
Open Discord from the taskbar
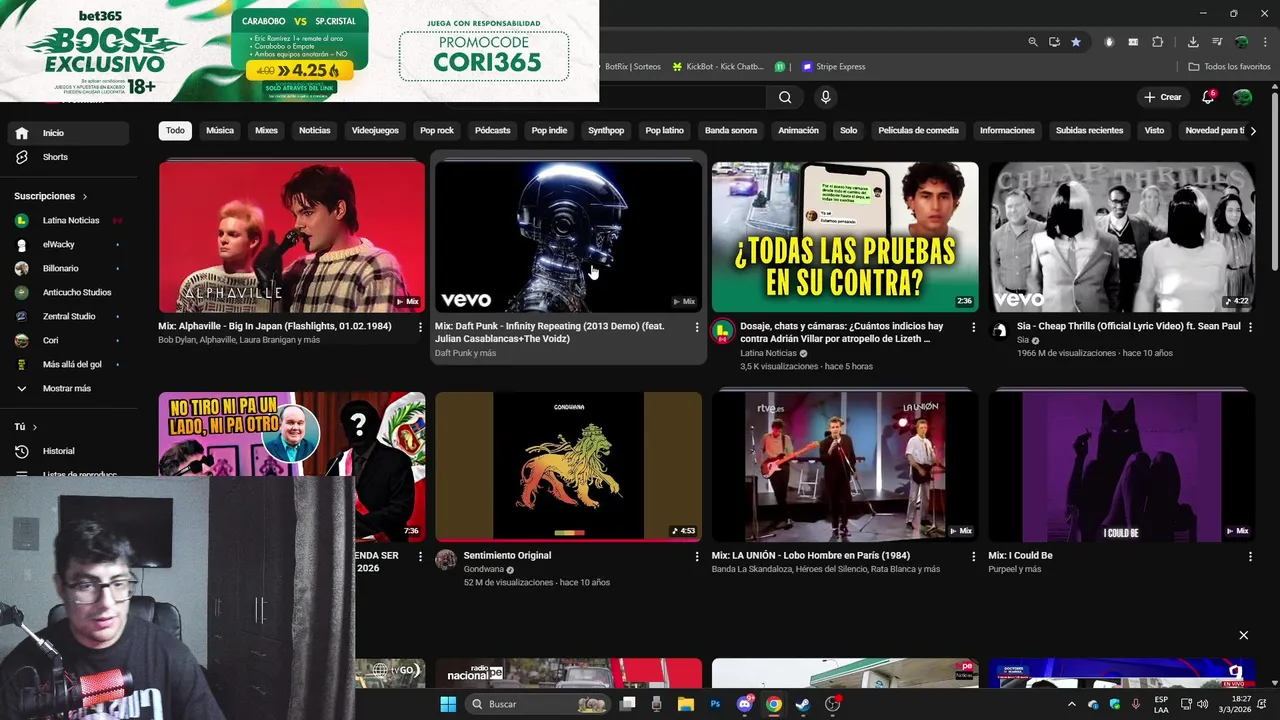744,704
